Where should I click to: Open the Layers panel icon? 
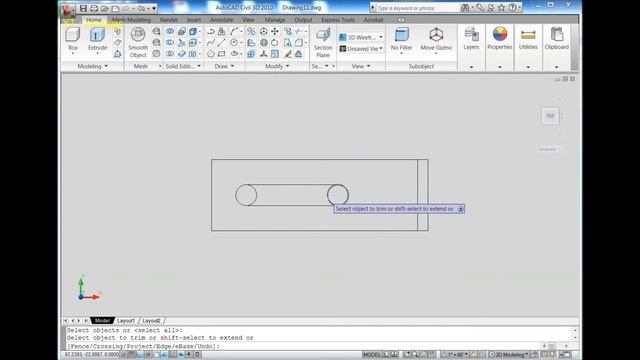(471, 34)
